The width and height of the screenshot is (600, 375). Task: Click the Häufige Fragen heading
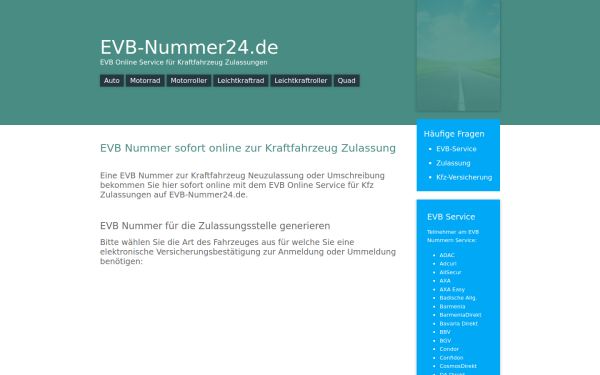click(x=454, y=134)
